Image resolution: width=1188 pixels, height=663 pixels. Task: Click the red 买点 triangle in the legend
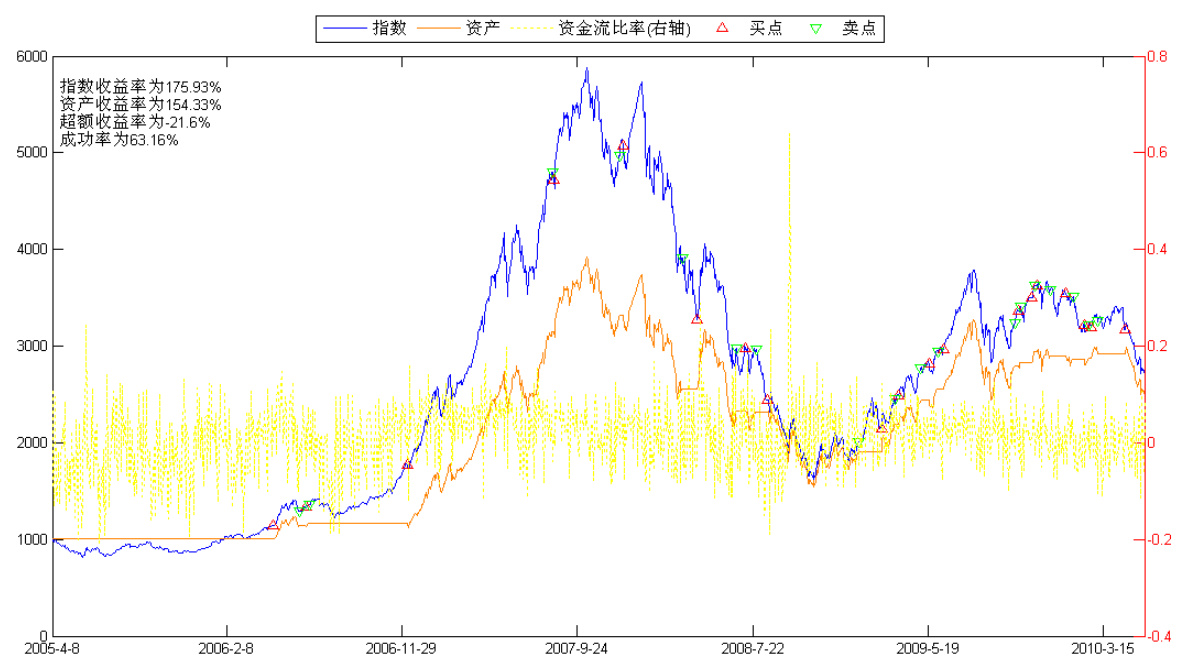724,29
